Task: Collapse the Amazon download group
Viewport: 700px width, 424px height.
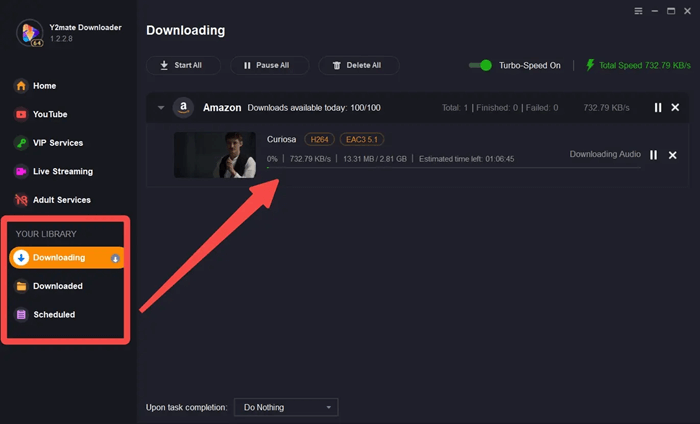Action: 161,108
